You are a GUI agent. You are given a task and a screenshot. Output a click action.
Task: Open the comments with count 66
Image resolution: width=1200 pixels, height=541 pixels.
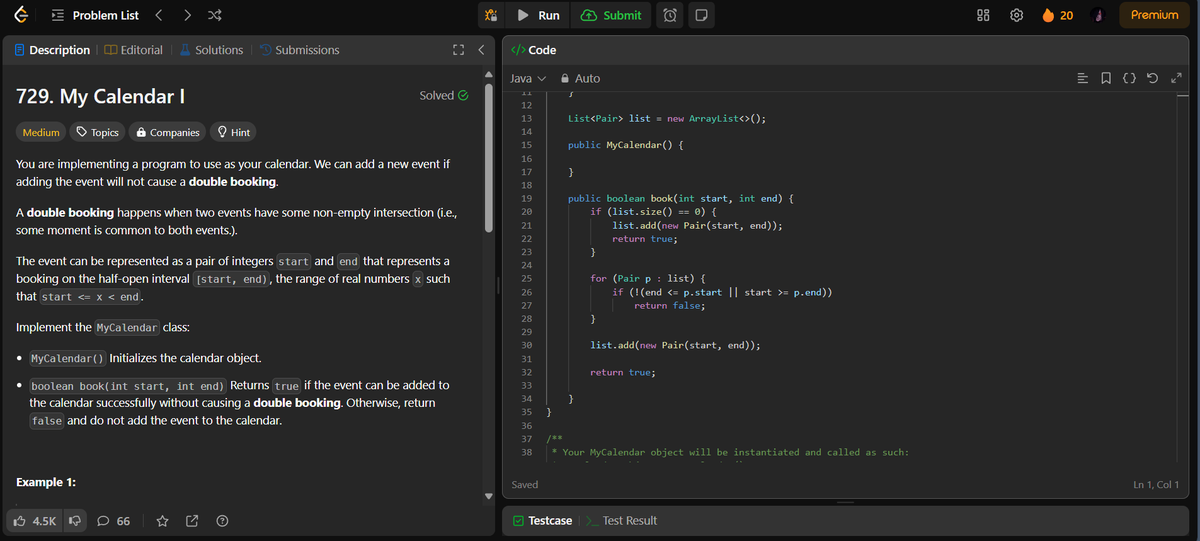115,521
